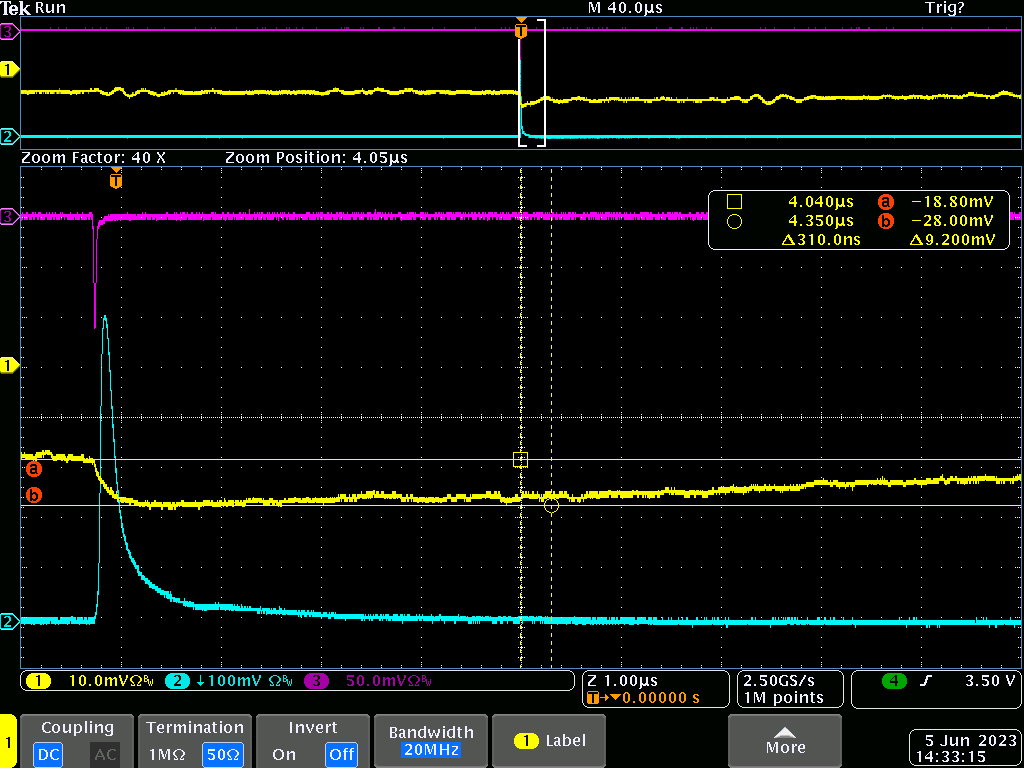Click the zoom bracket in the overview waveform
The width and height of the screenshot is (1024, 768).
click(532, 84)
